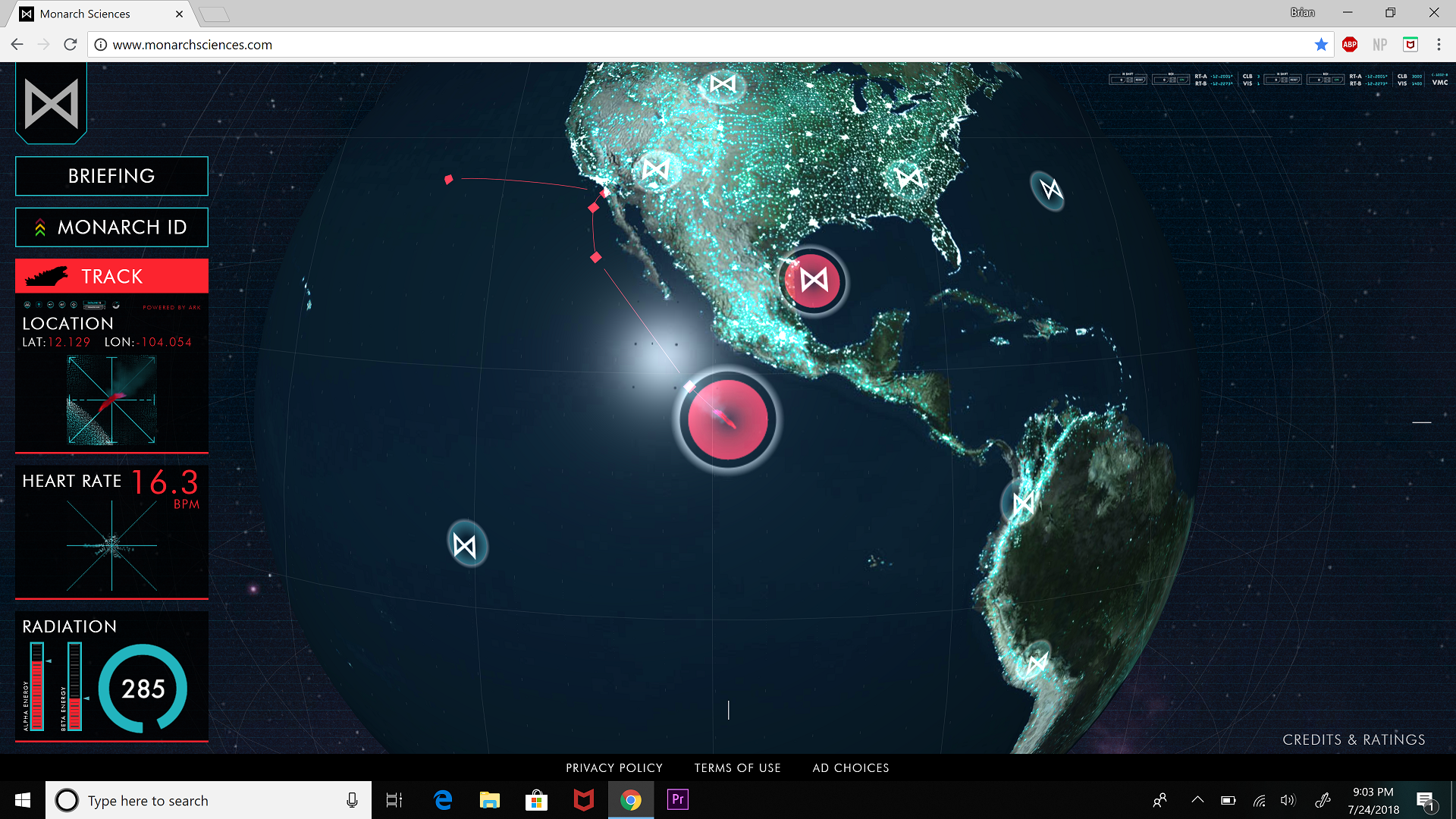View site information icon in address bar
The width and height of the screenshot is (1456, 819).
[100, 45]
